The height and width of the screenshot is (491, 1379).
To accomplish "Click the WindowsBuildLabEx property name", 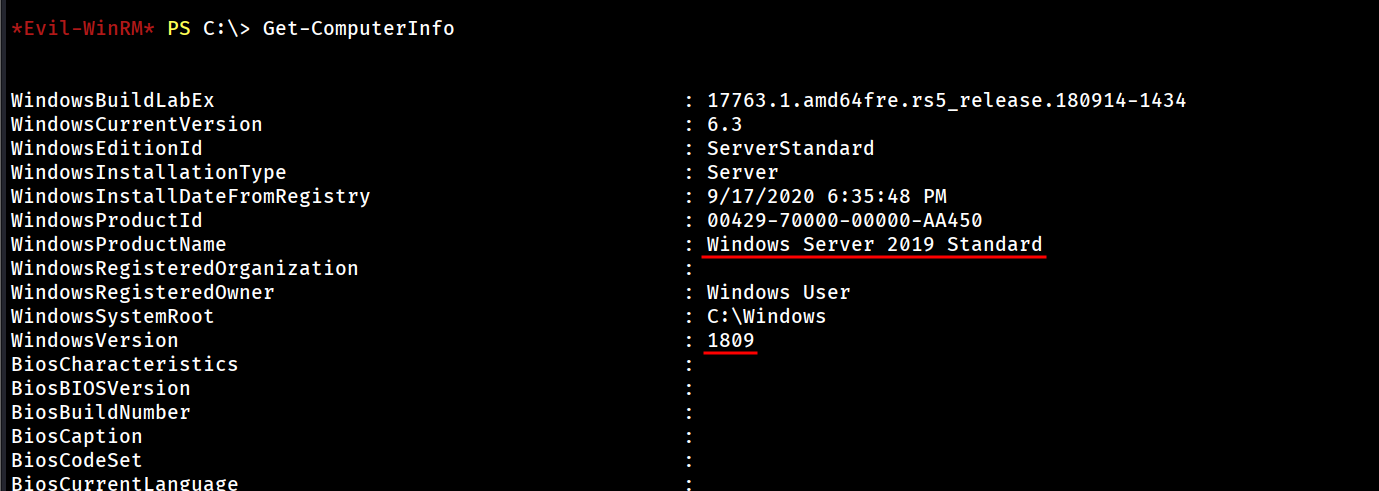I will coord(112,101).
